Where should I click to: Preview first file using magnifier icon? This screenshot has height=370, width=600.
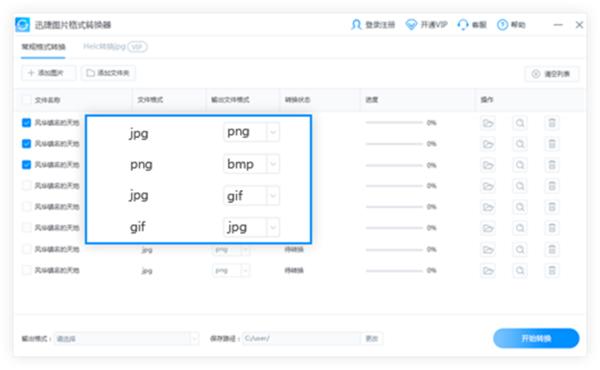pyautogui.click(x=520, y=123)
